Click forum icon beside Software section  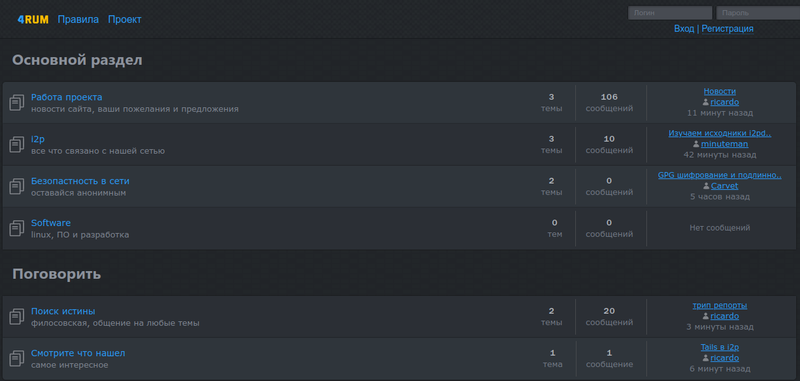[x=17, y=228]
